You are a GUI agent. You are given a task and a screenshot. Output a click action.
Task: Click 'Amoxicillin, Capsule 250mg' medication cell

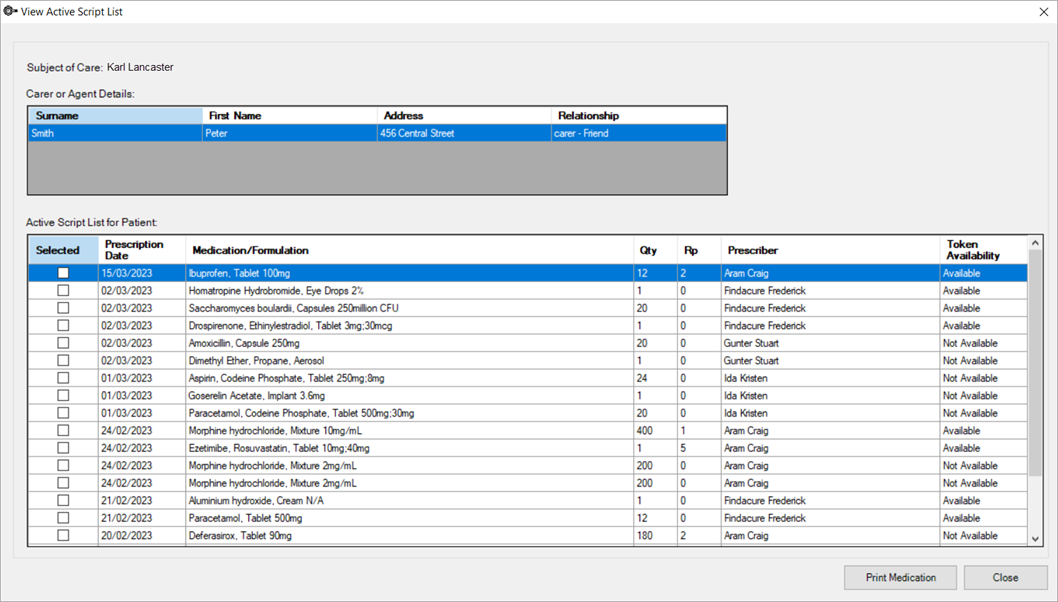point(410,343)
